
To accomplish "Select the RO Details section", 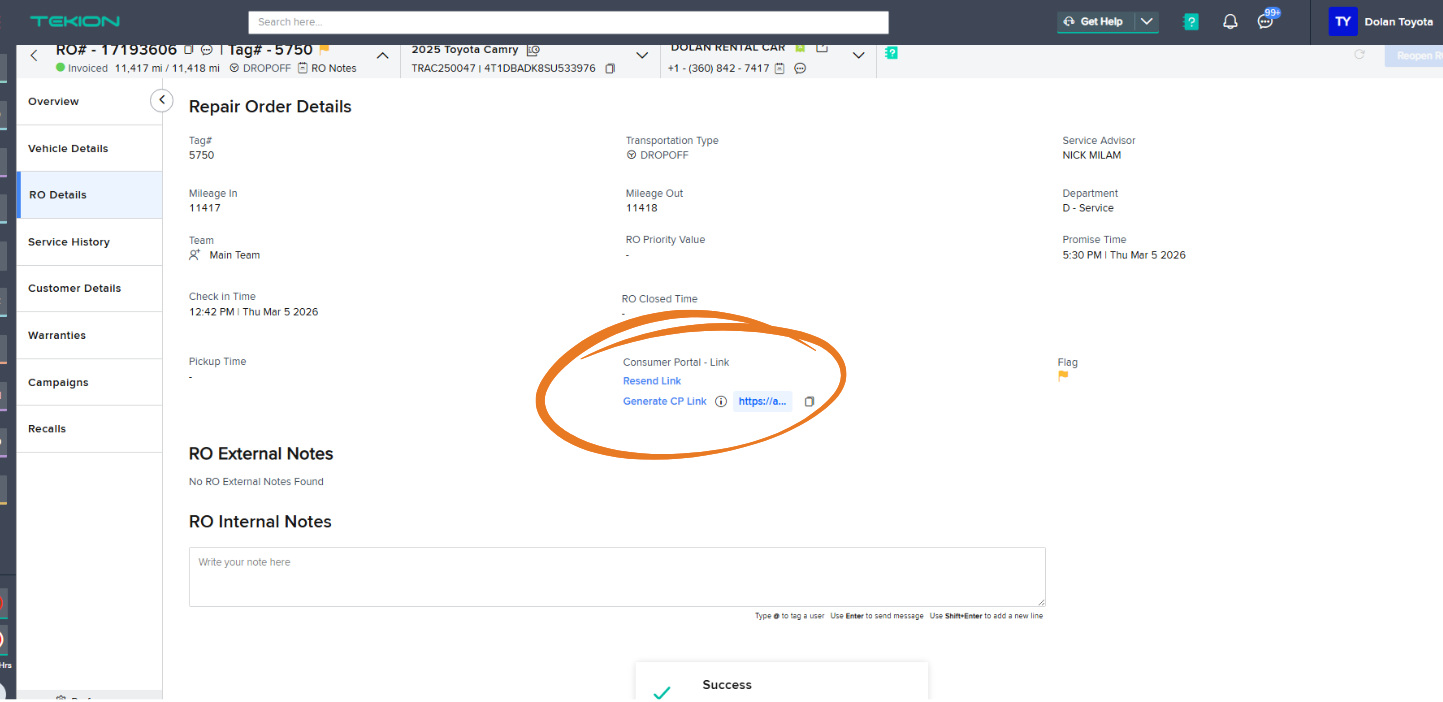I will (89, 195).
